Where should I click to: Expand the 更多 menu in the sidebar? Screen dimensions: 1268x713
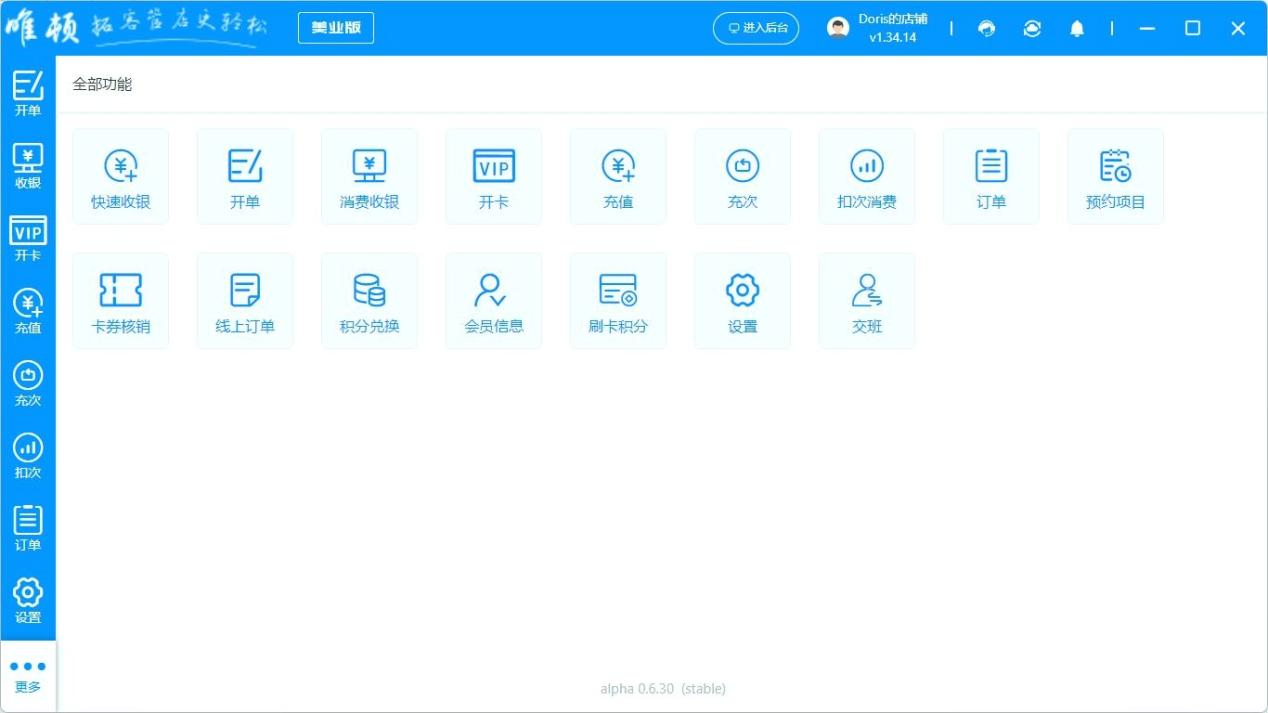pos(28,676)
